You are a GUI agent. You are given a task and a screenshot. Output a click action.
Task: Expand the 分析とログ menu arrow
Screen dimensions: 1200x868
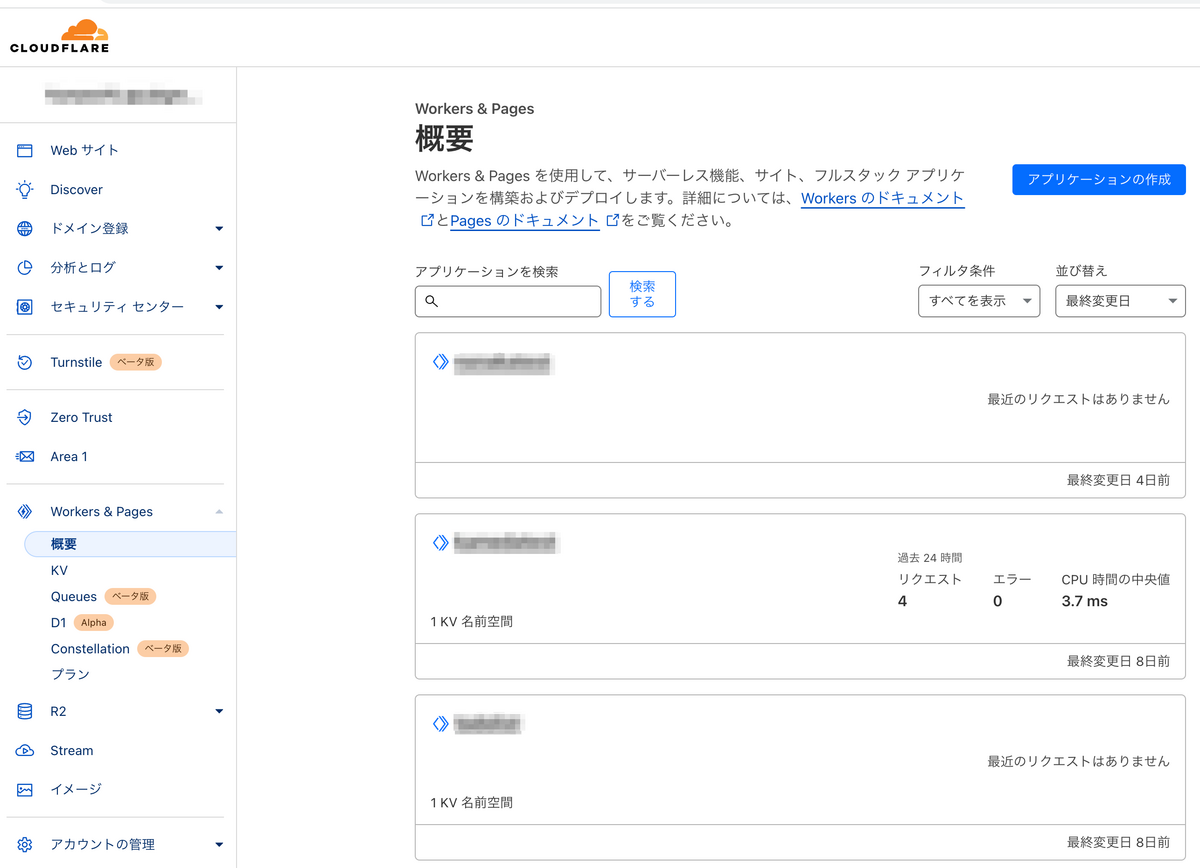(x=219, y=268)
